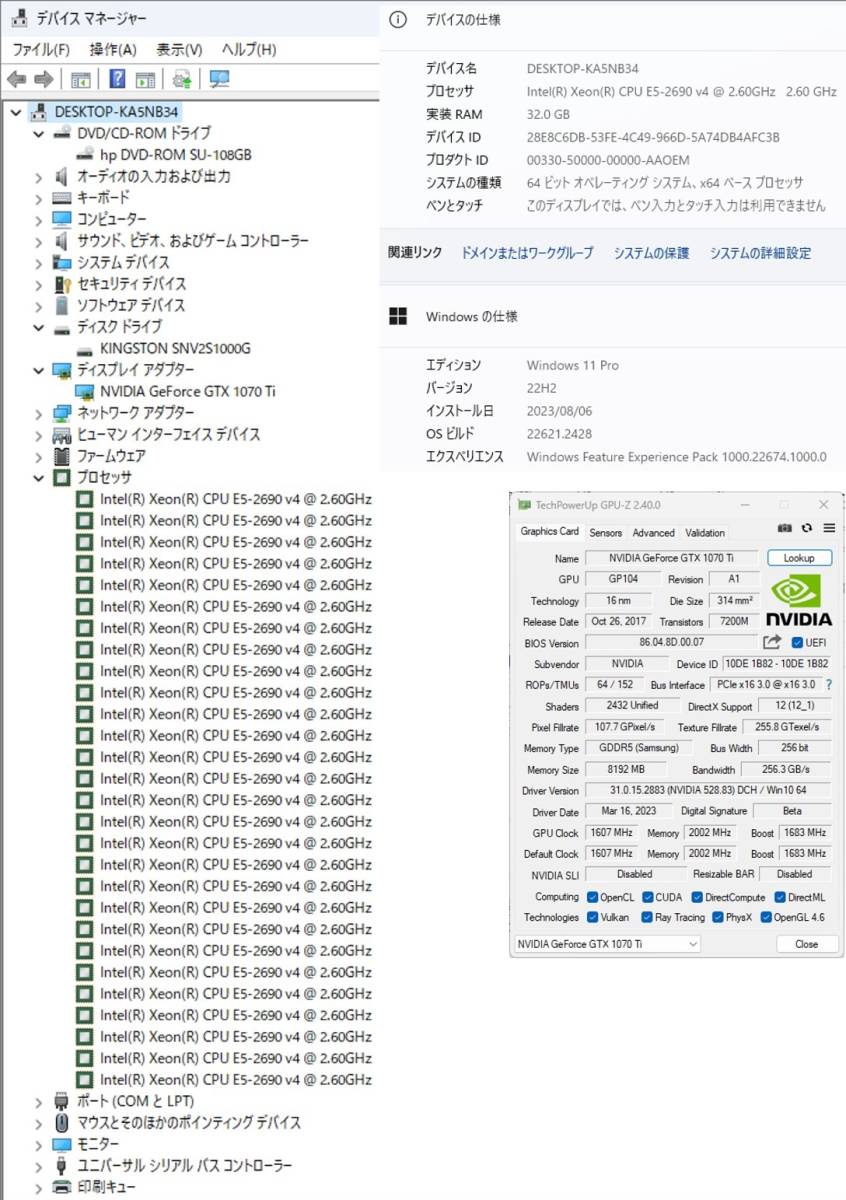Viewport: 846px width, 1200px height.
Task: Toggle the CUDA checkbox
Action: pyautogui.click(x=647, y=897)
